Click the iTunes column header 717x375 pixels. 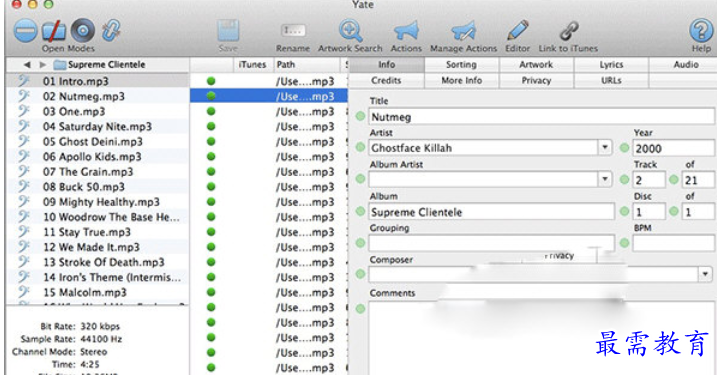click(252, 64)
